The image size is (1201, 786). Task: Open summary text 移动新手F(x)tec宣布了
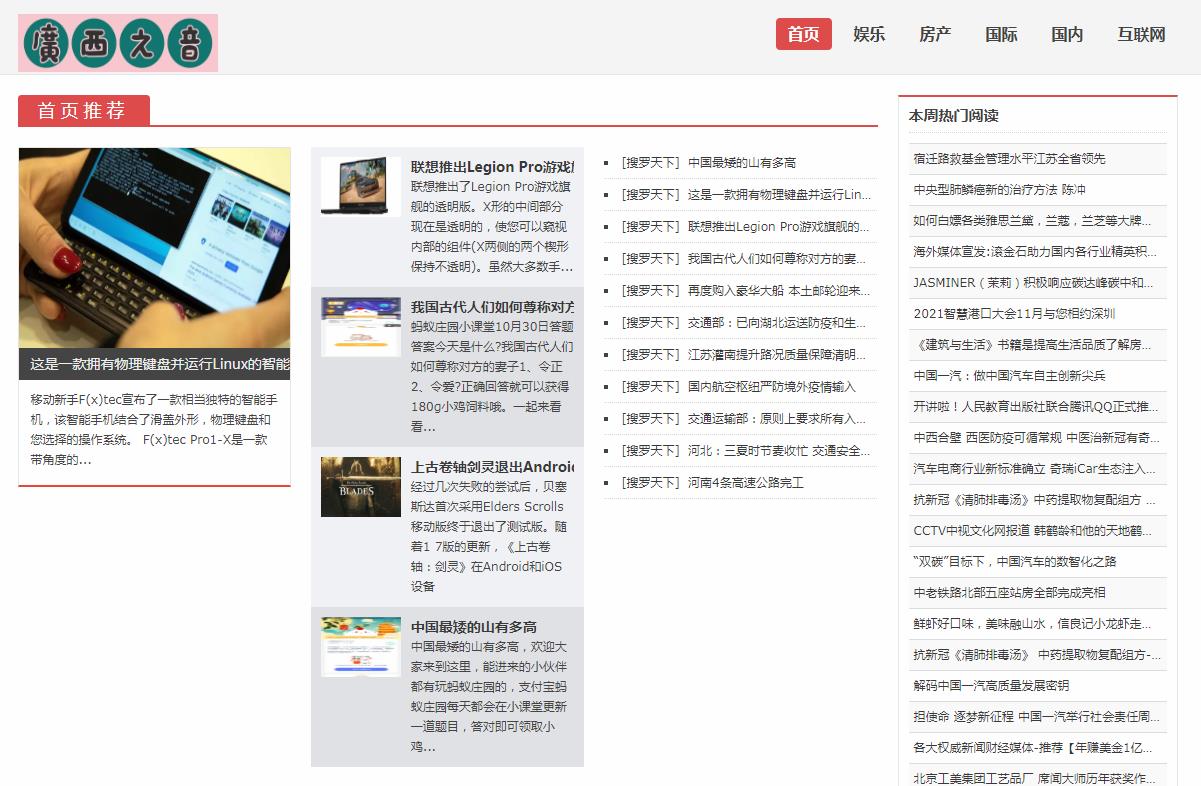[x=155, y=429]
